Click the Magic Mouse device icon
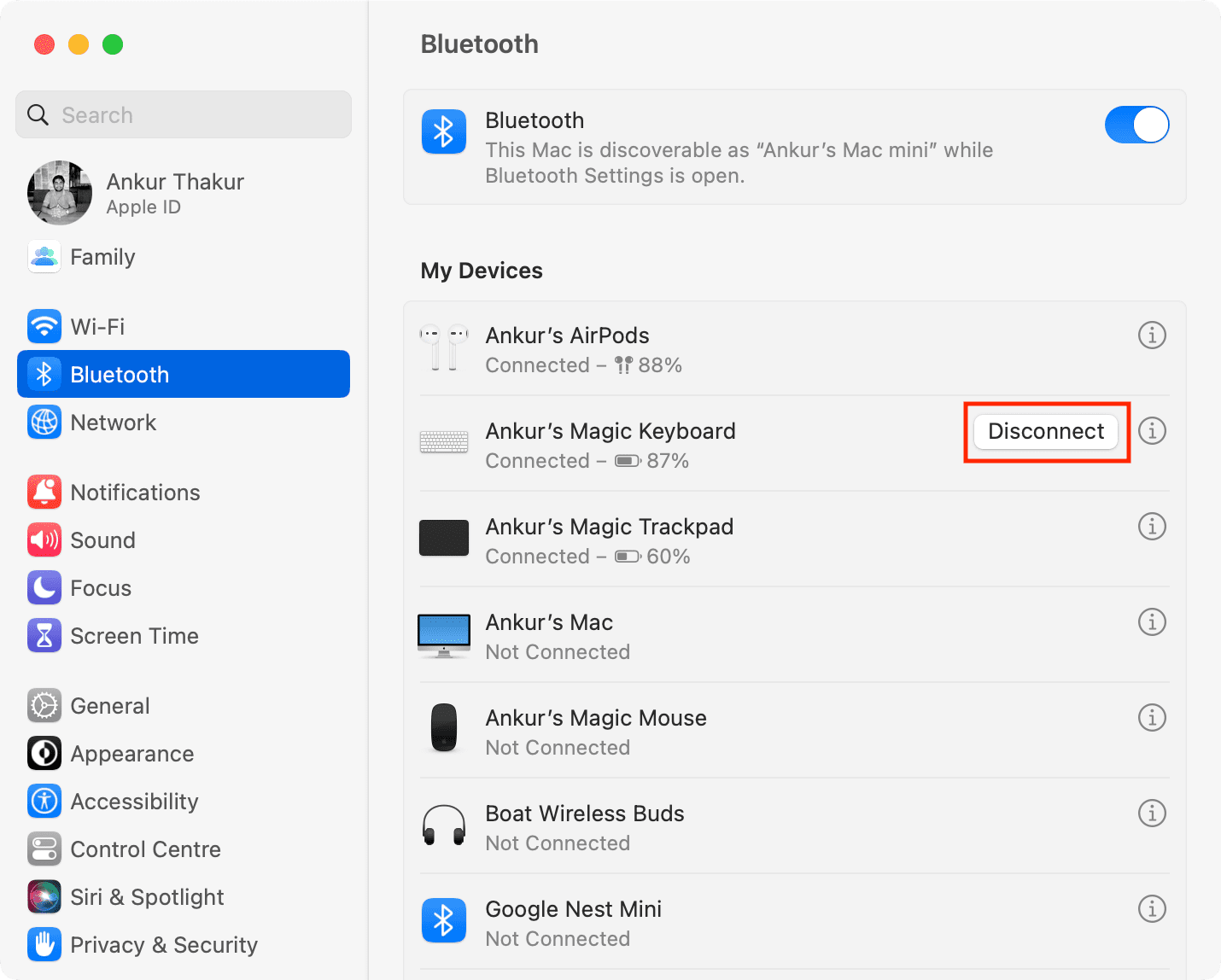Viewport: 1221px width, 980px height. [444, 727]
